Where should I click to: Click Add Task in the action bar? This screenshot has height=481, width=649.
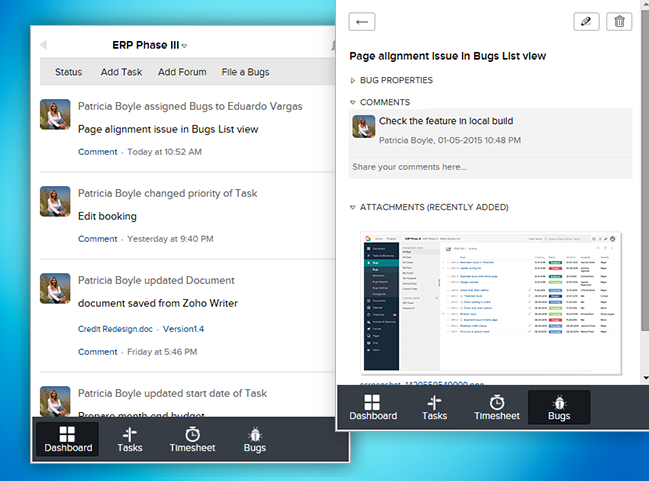coord(121,72)
